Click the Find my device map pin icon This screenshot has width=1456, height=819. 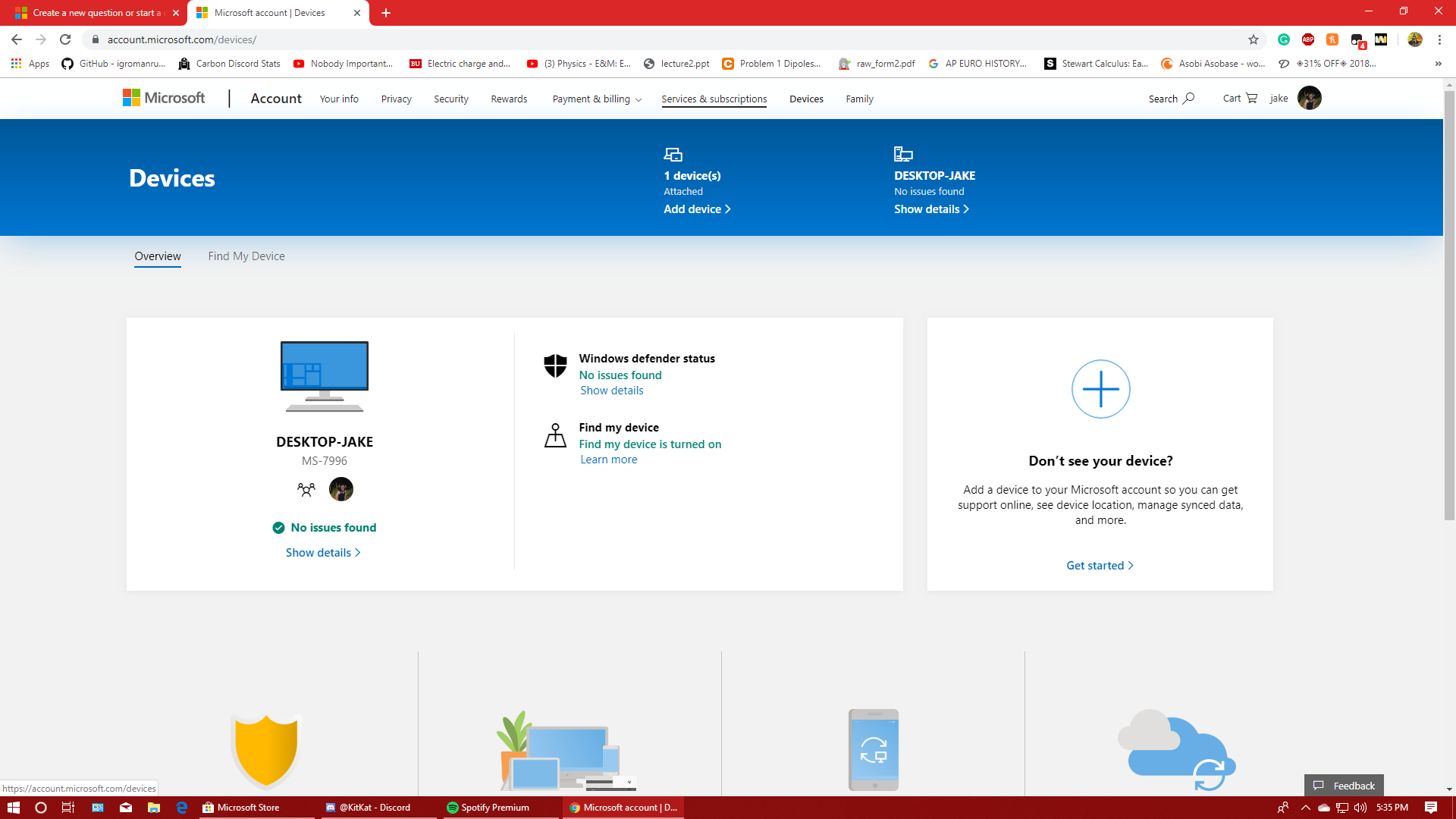pyautogui.click(x=556, y=435)
